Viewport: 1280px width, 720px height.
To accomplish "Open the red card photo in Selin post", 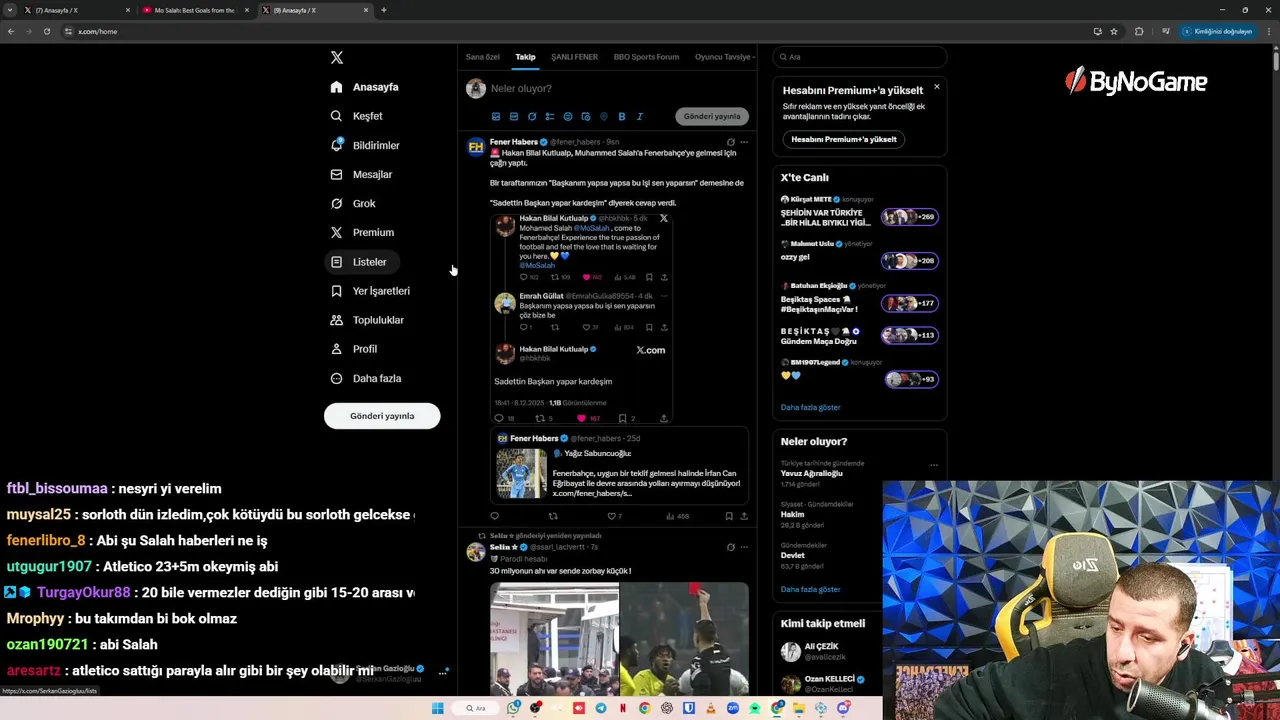I will click(x=684, y=638).
